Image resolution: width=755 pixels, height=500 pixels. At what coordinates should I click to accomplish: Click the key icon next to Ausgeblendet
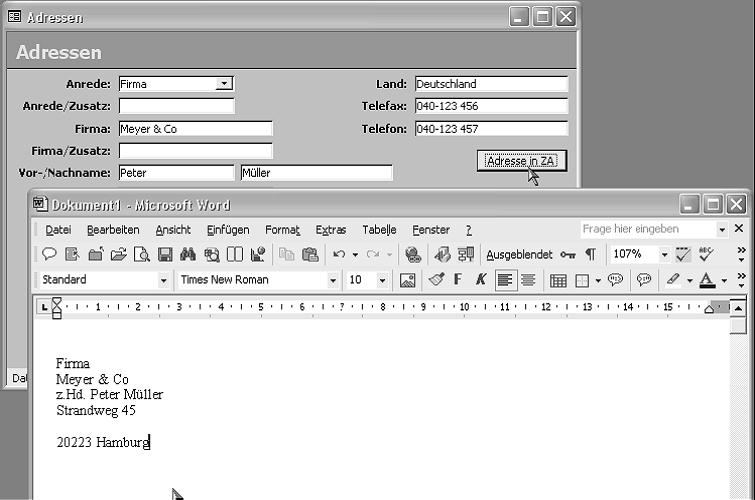[568, 254]
